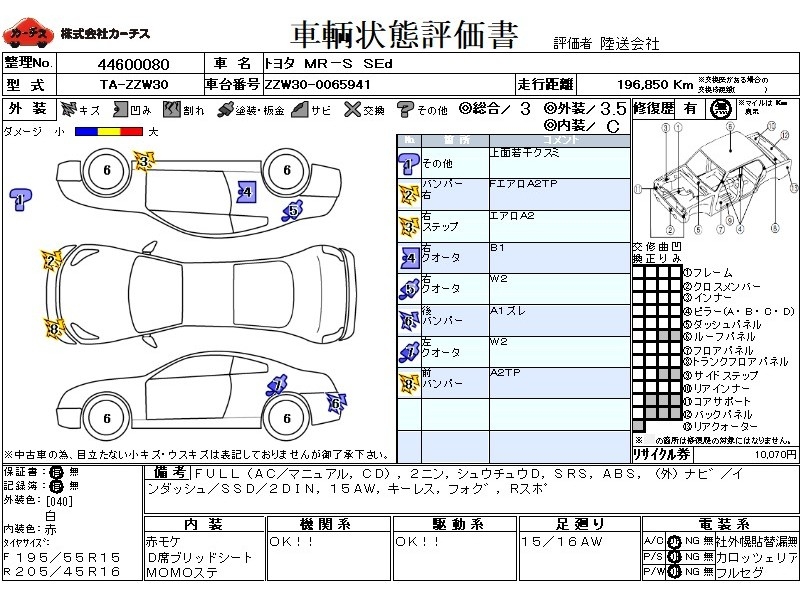Click the exterior color code [040]

click(59, 501)
